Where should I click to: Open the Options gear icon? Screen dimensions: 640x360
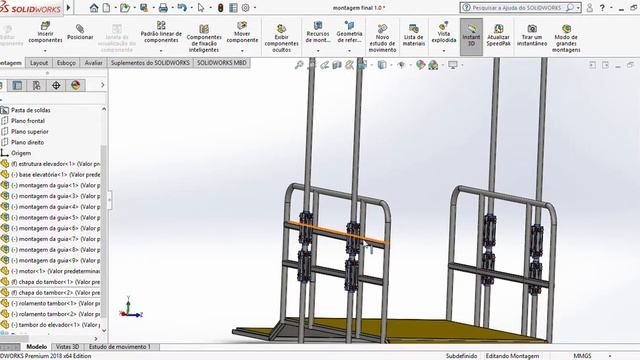click(246, 8)
